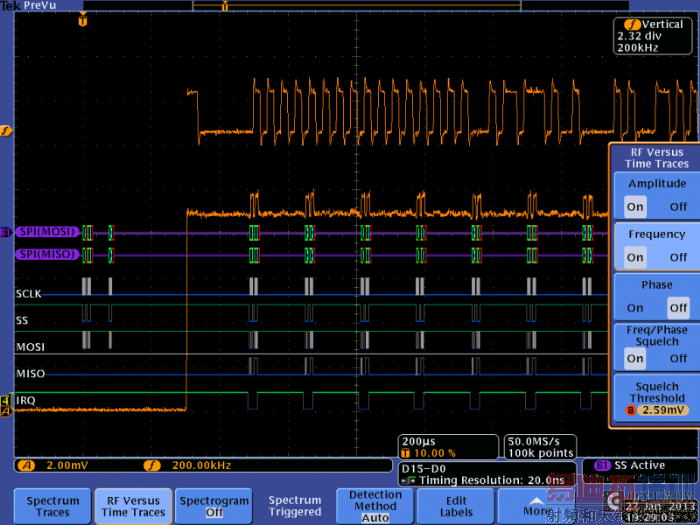Click the T icon in the 10.00 % readout

405,453
